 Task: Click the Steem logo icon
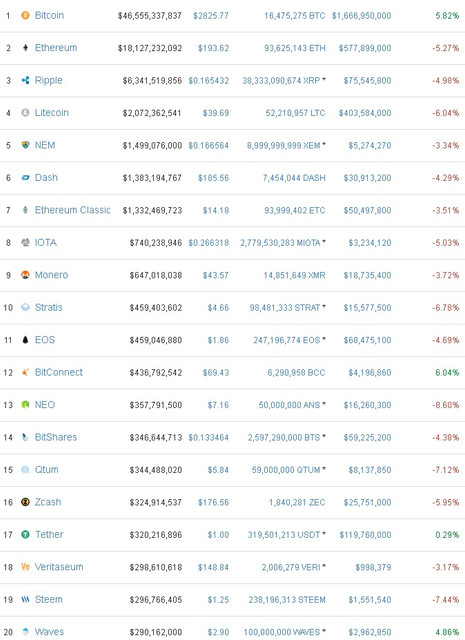pos(25,599)
